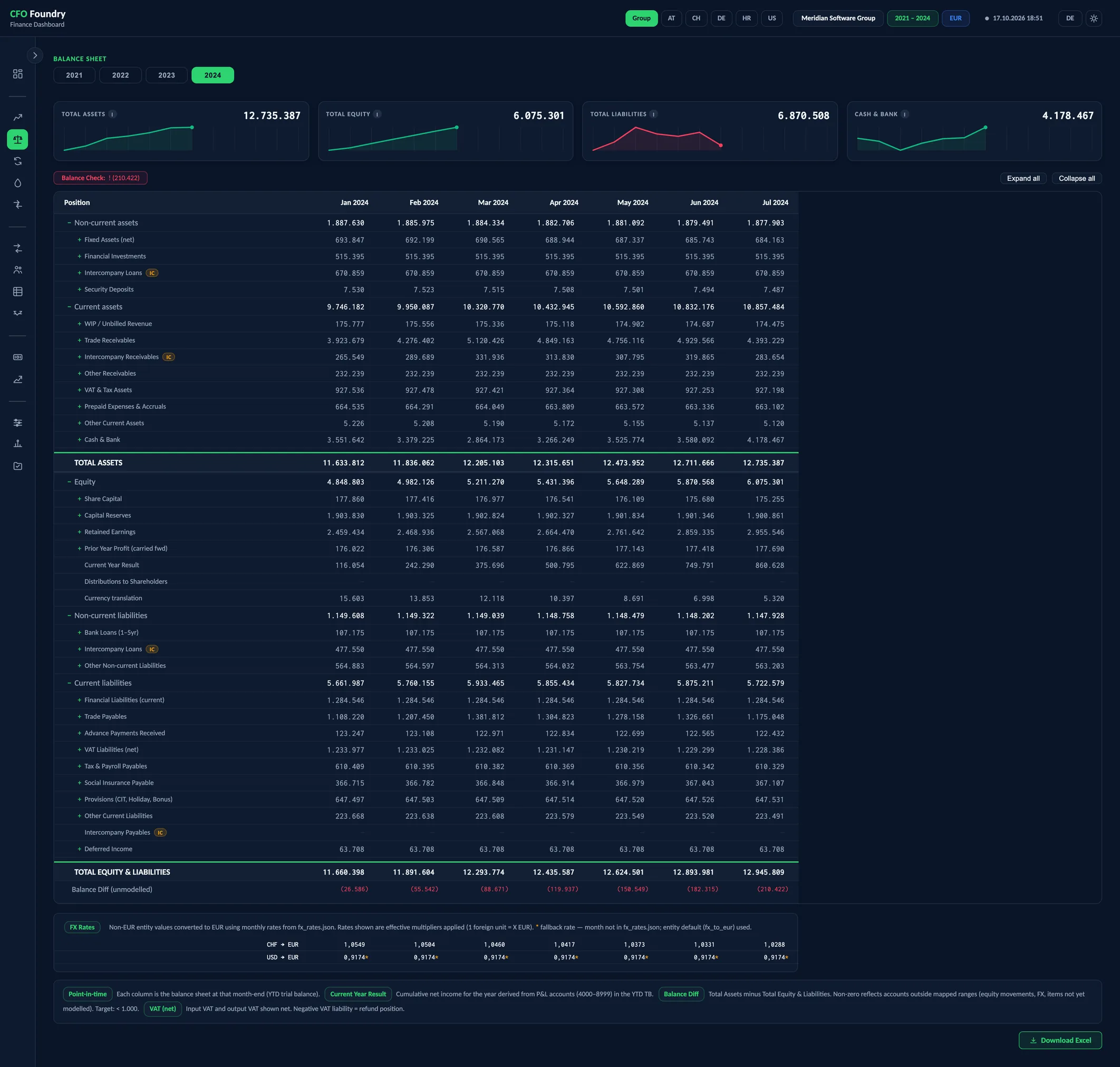Click the Expand all button
Image resolution: width=1120 pixels, height=1067 pixels.
pyautogui.click(x=1023, y=179)
